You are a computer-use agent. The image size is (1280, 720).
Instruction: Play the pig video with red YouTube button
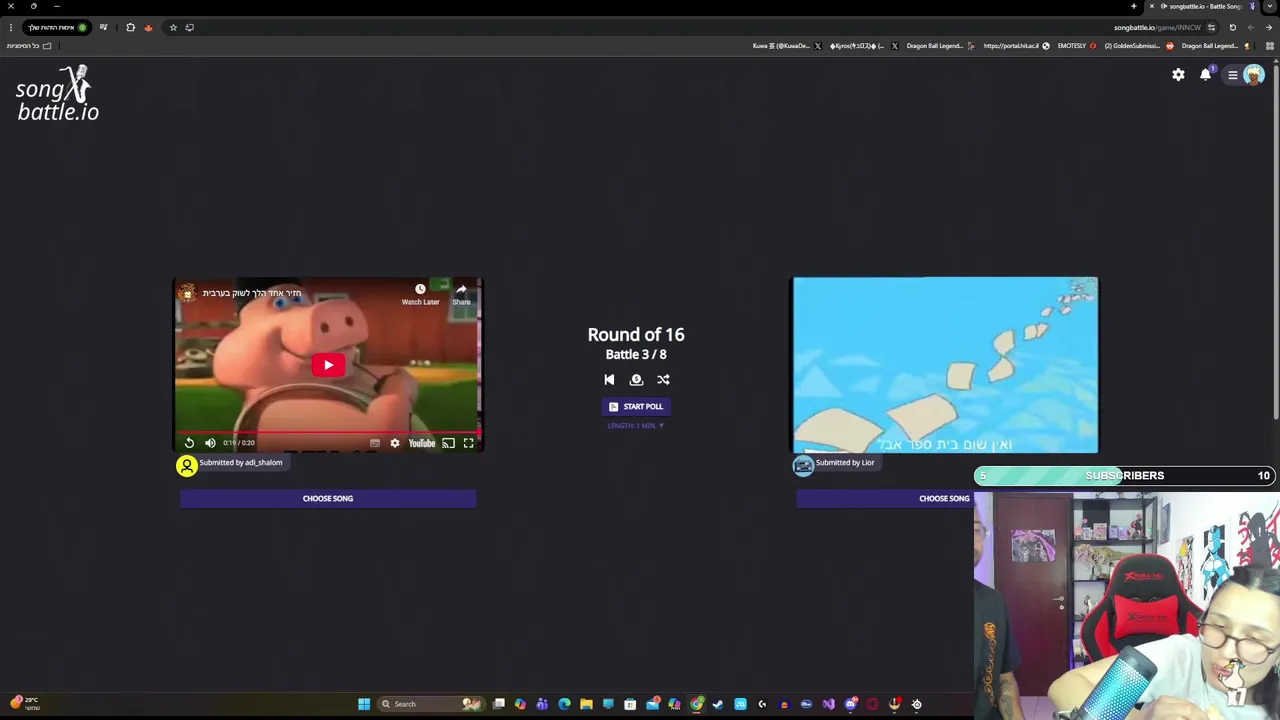(328, 365)
